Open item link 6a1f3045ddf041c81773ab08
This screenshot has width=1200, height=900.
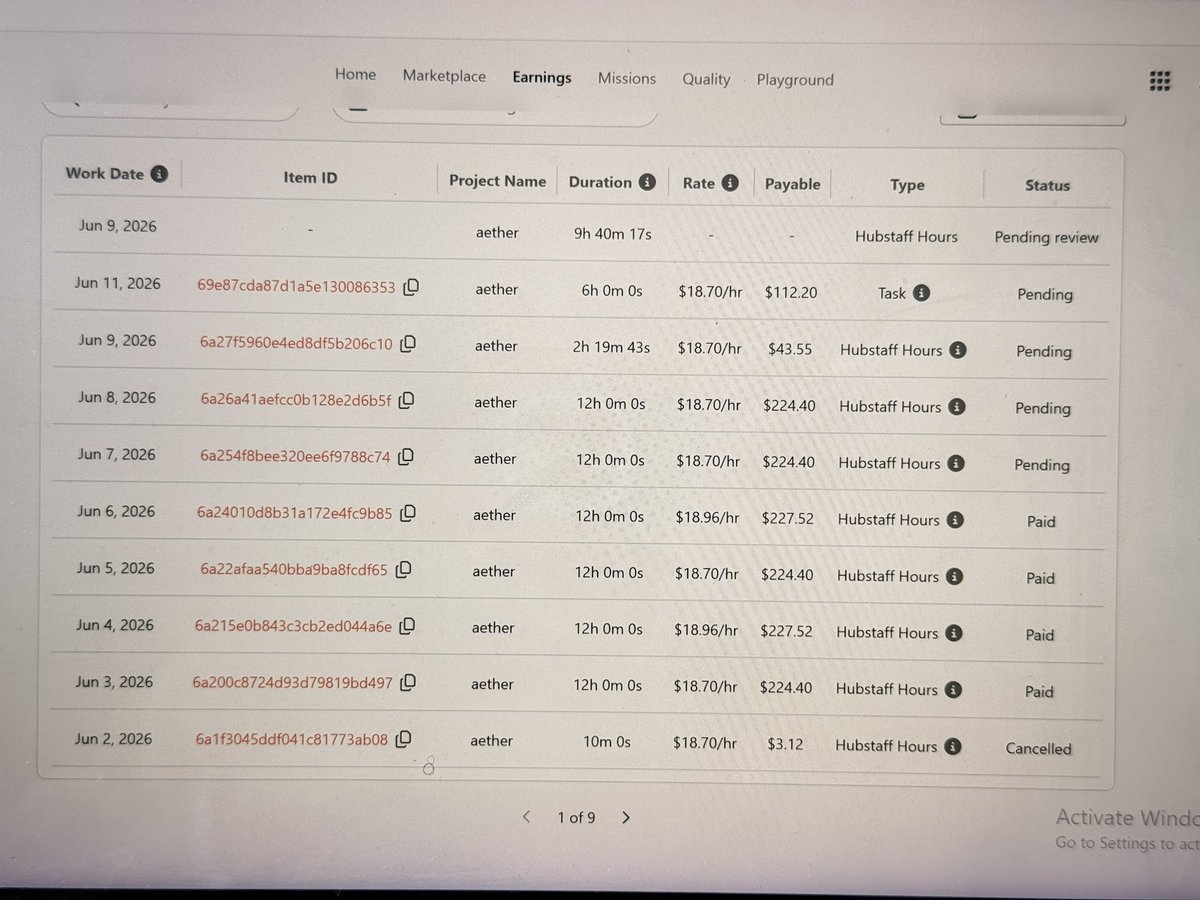coord(291,740)
